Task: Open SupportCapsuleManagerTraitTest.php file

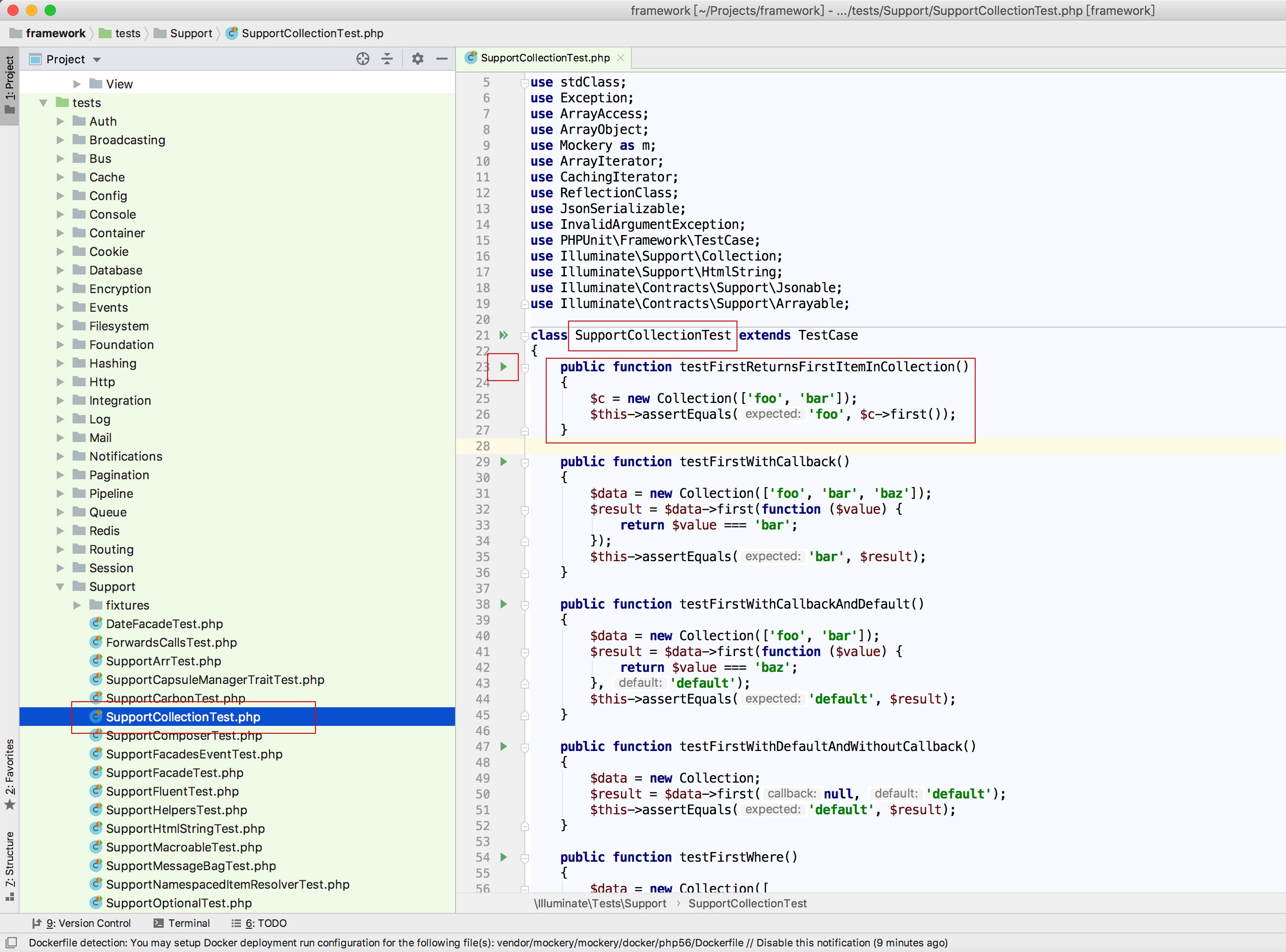Action: pos(215,679)
